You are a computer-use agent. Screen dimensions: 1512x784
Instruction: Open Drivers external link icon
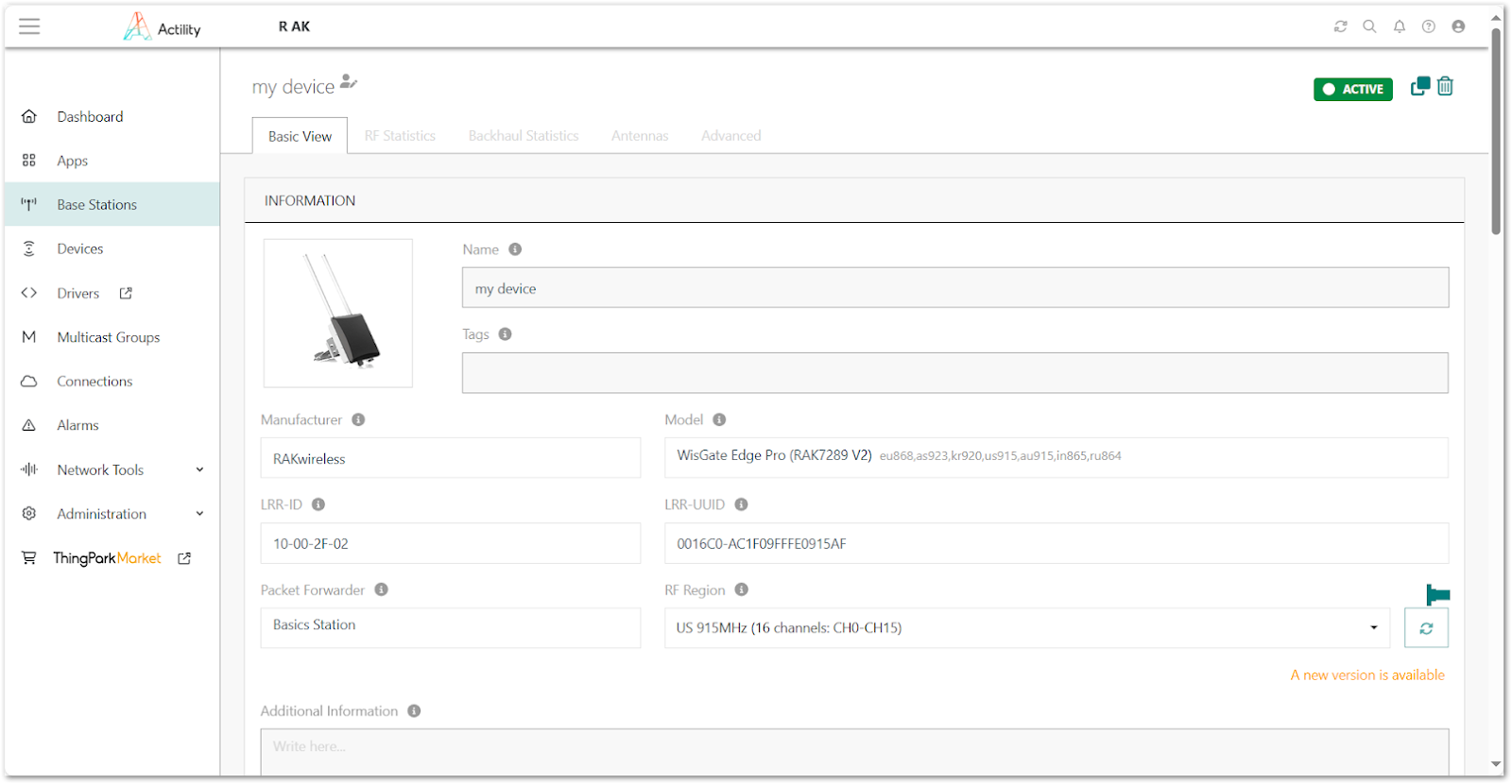(126, 293)
